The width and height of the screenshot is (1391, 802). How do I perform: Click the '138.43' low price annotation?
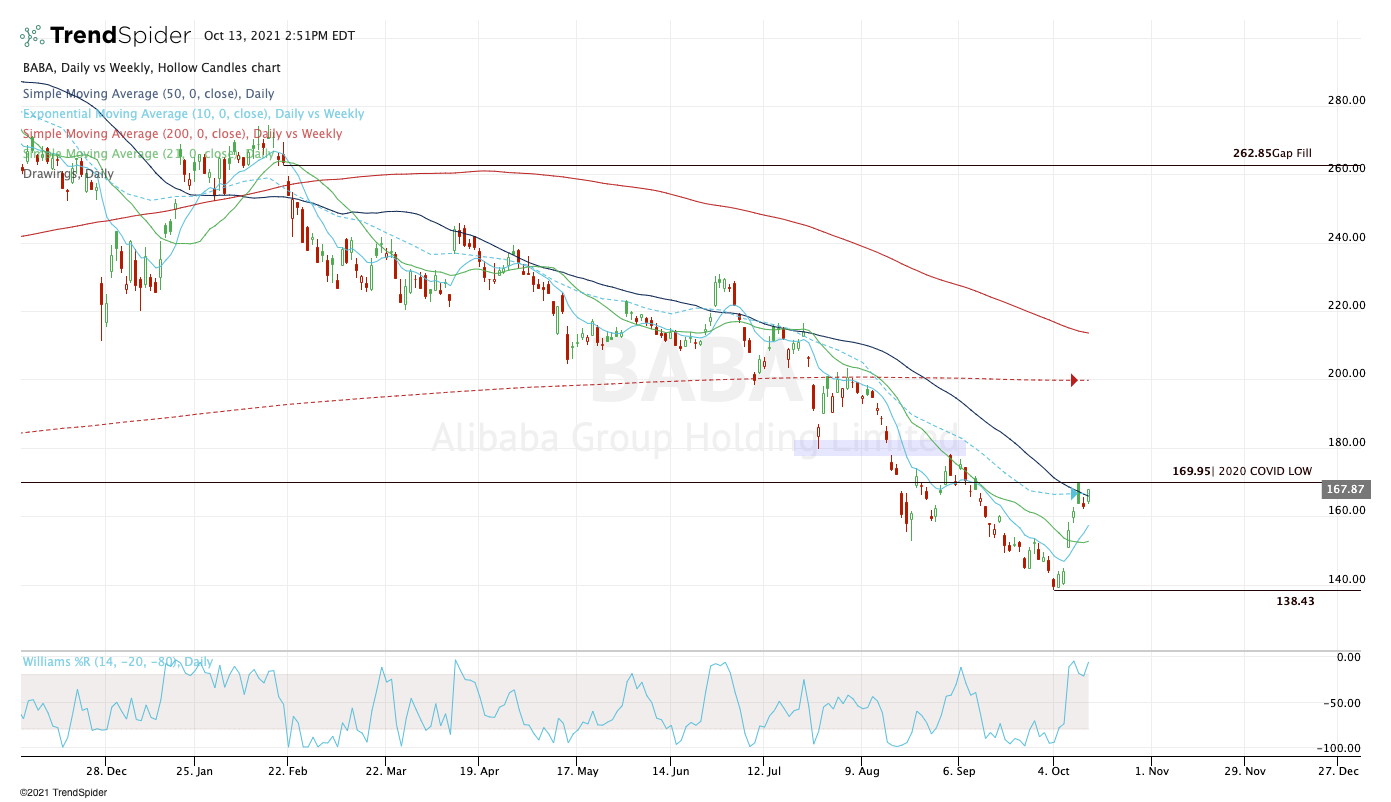(1294, 602)
